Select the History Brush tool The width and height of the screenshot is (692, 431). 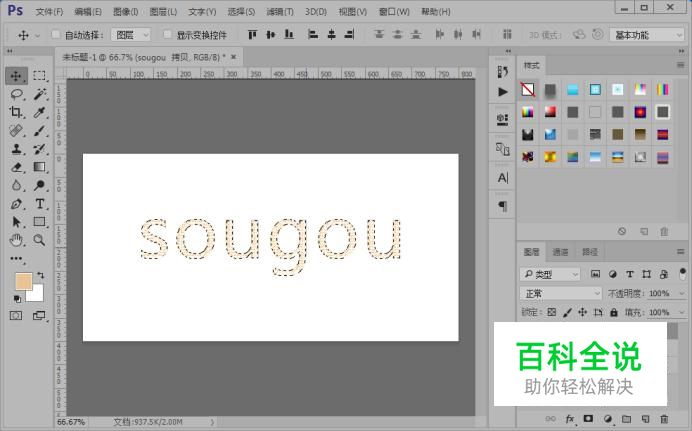click(40, 149)
